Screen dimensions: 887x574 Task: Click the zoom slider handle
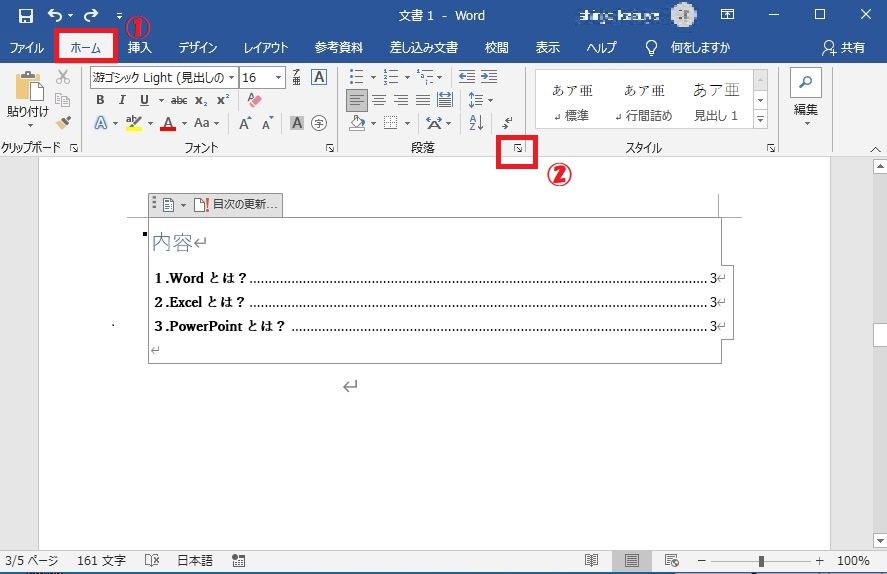(x=761, y=560)
